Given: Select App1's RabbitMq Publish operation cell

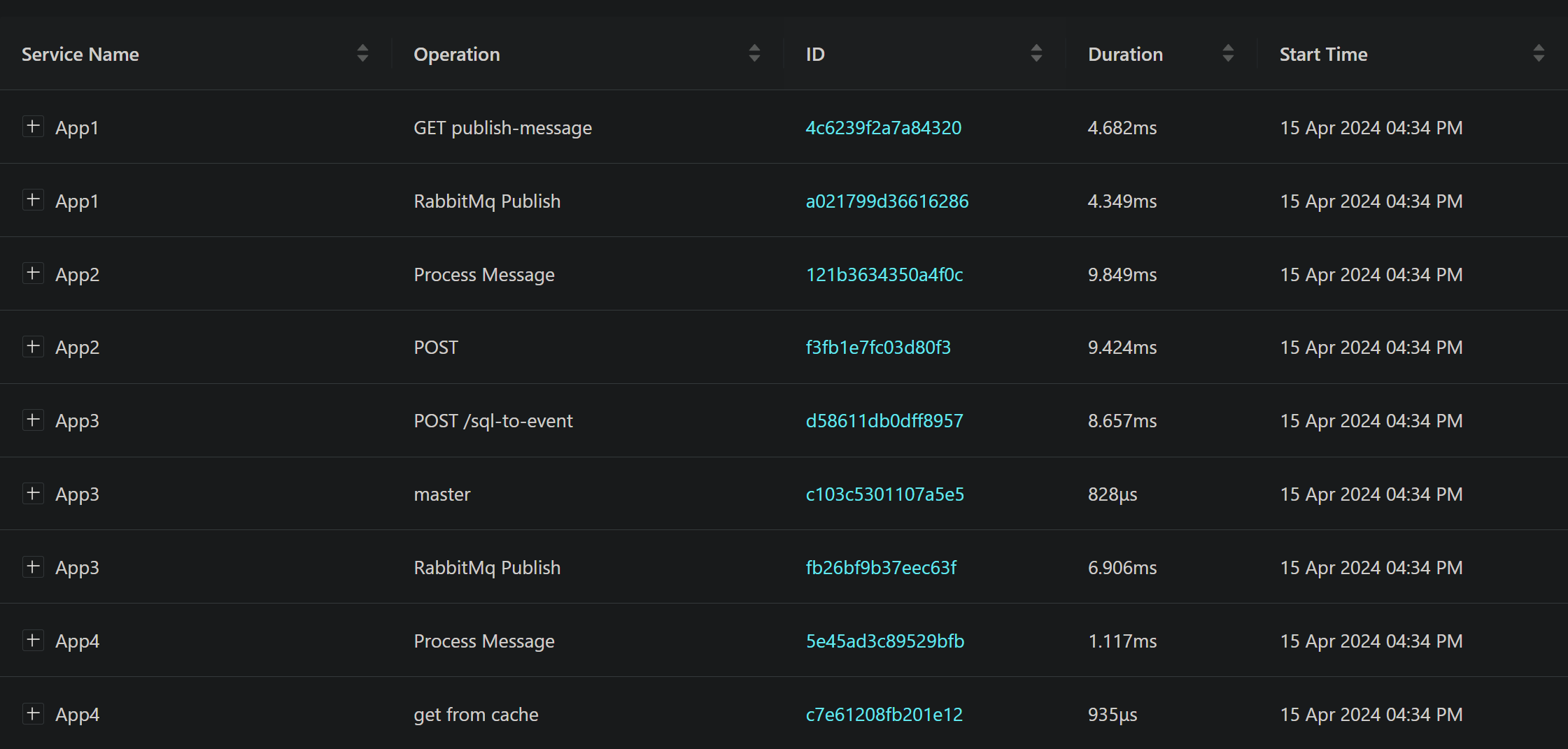Looking at the screenshot, I should (487, 201).
